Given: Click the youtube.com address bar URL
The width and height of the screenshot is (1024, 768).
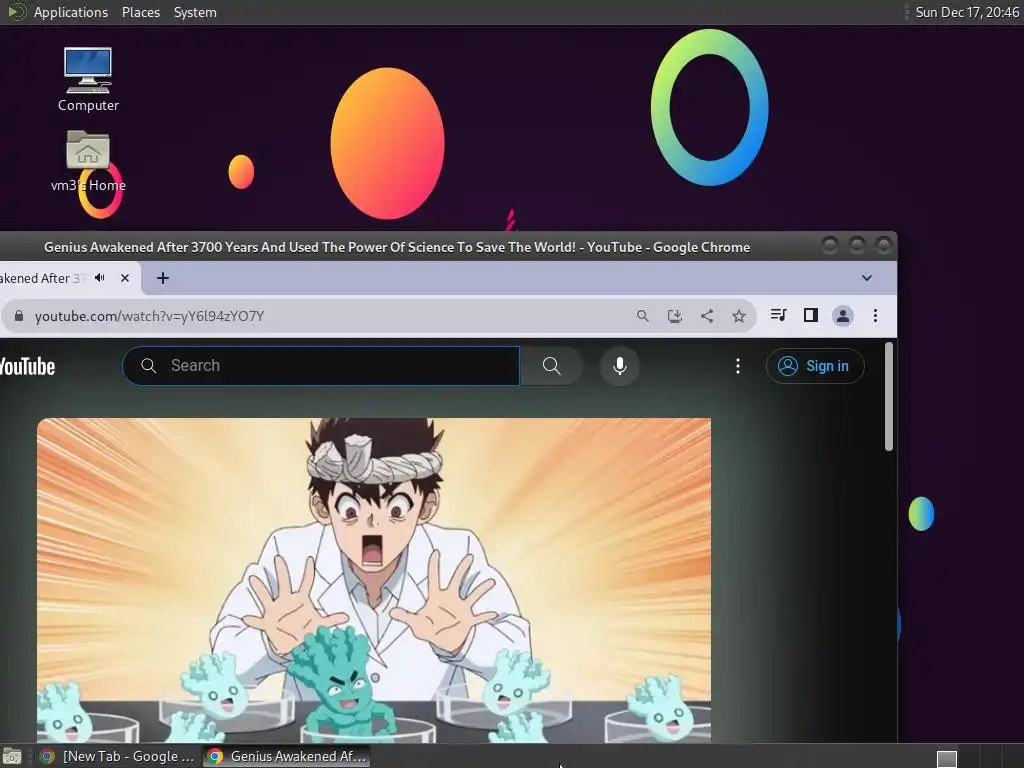Looking at the screenshot, I should coord(149,316).
